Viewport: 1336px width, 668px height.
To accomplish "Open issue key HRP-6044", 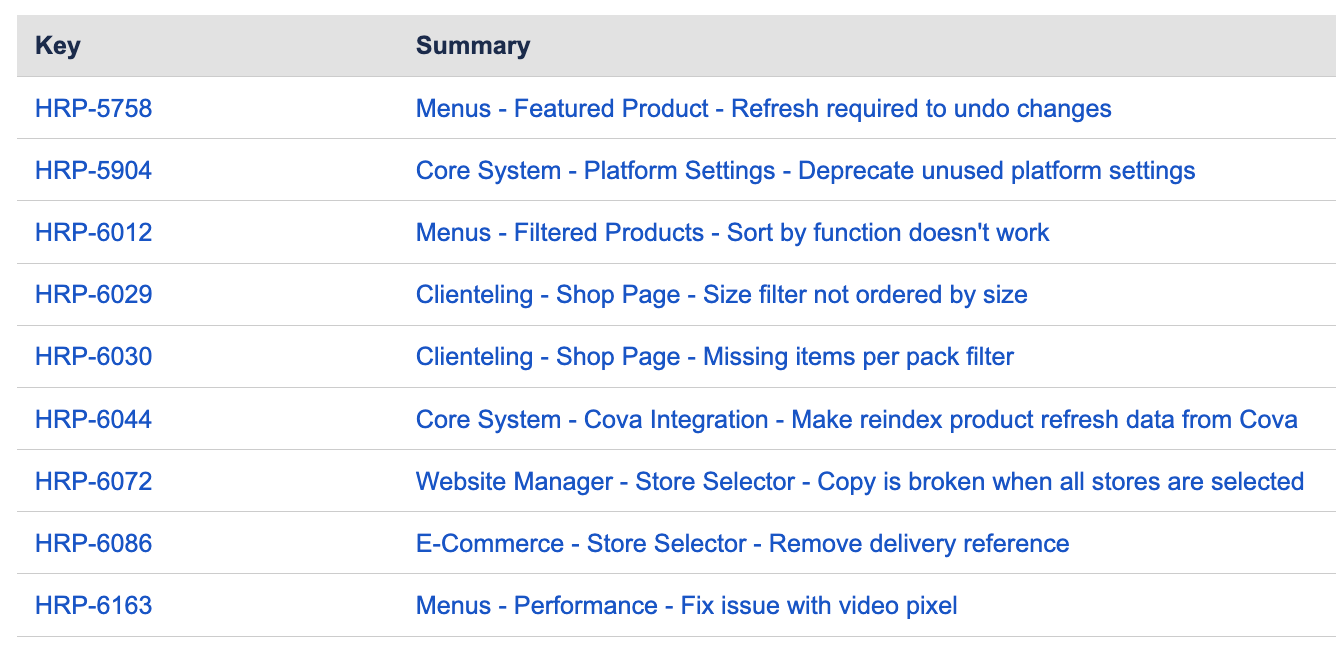I will click(93, 419).
